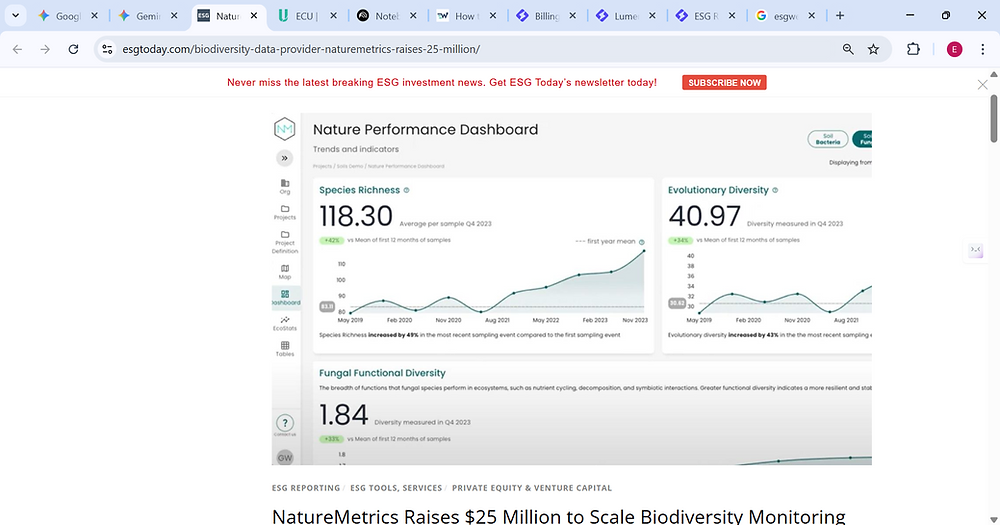Open the Tables sidebar icon
Screen dimensions: 1000x525
coord(284,349)
